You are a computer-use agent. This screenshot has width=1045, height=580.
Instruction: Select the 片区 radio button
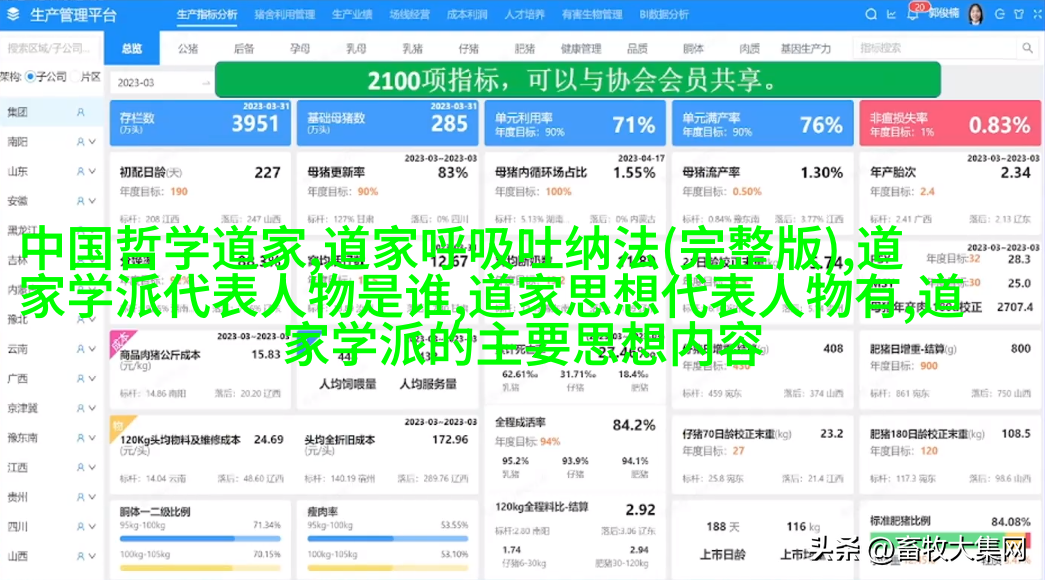pyautogui.click(x=73, y=77)
